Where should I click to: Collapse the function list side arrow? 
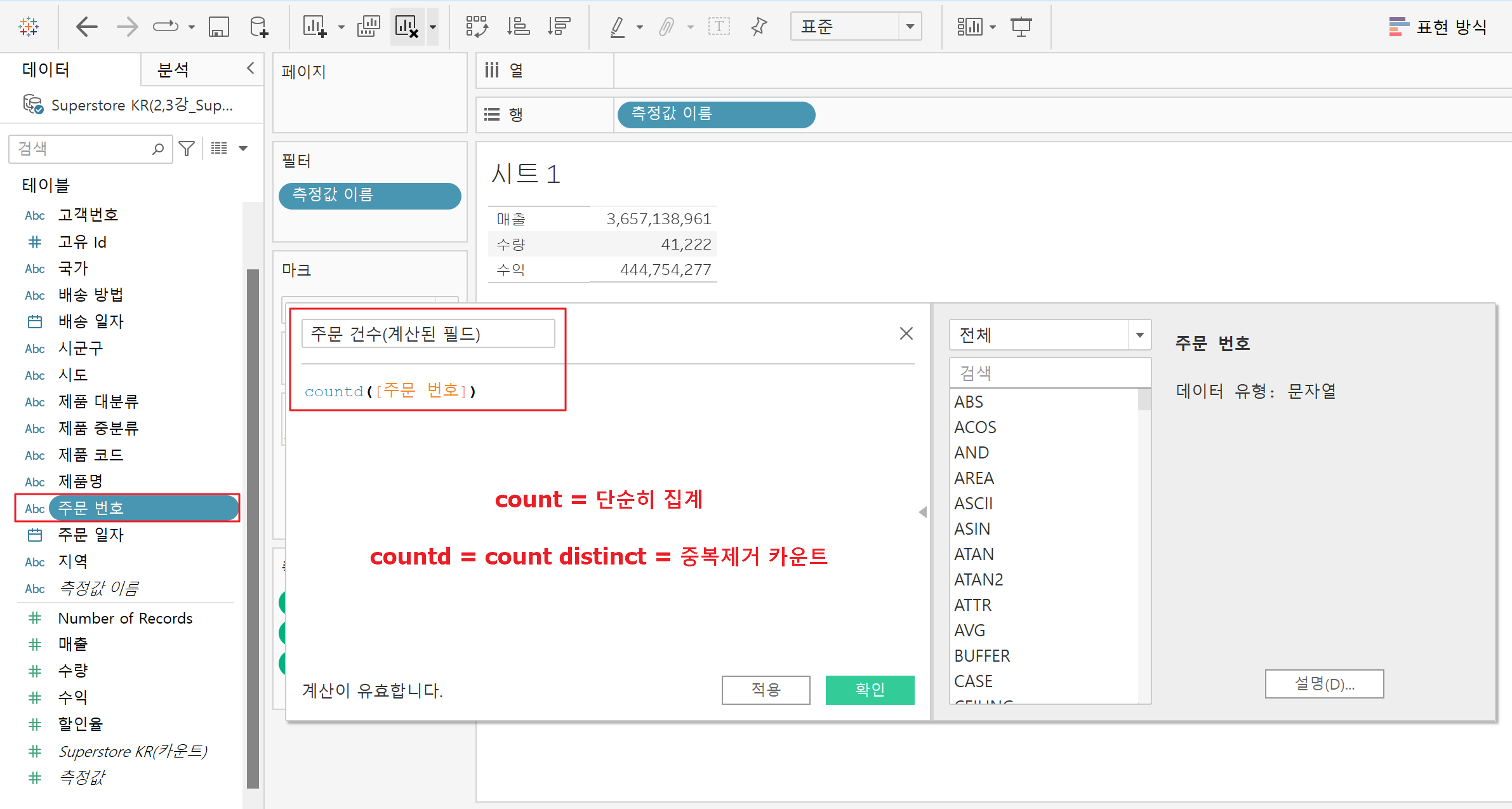(x=923, y=512)
